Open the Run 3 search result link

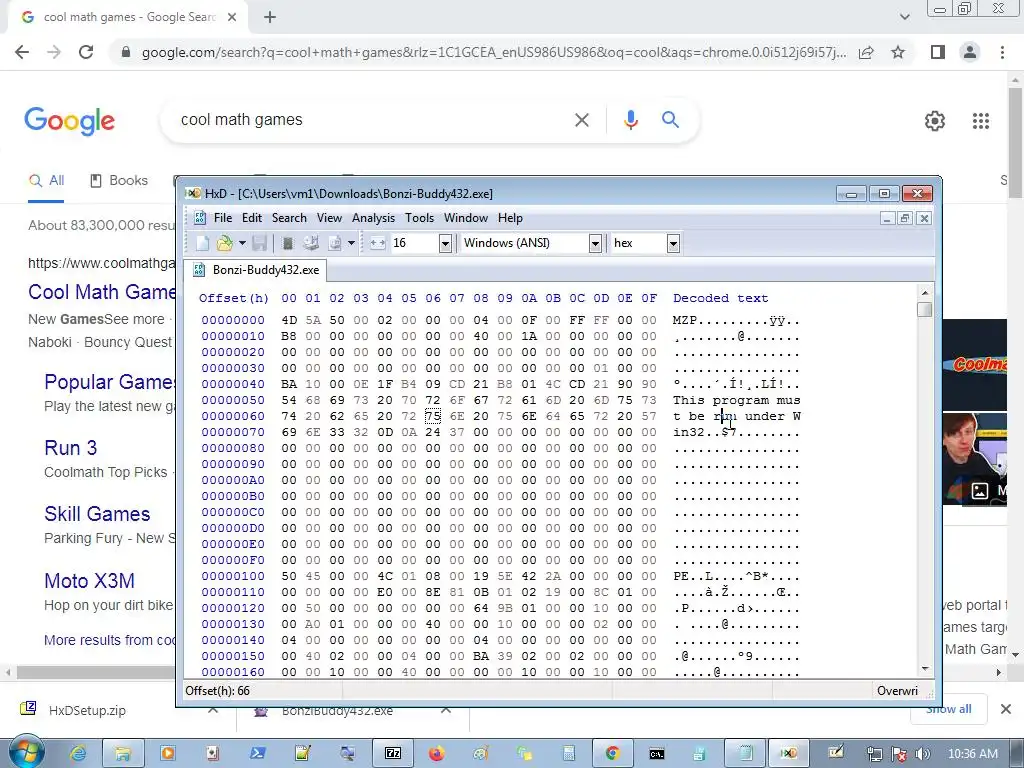[71, 448]
